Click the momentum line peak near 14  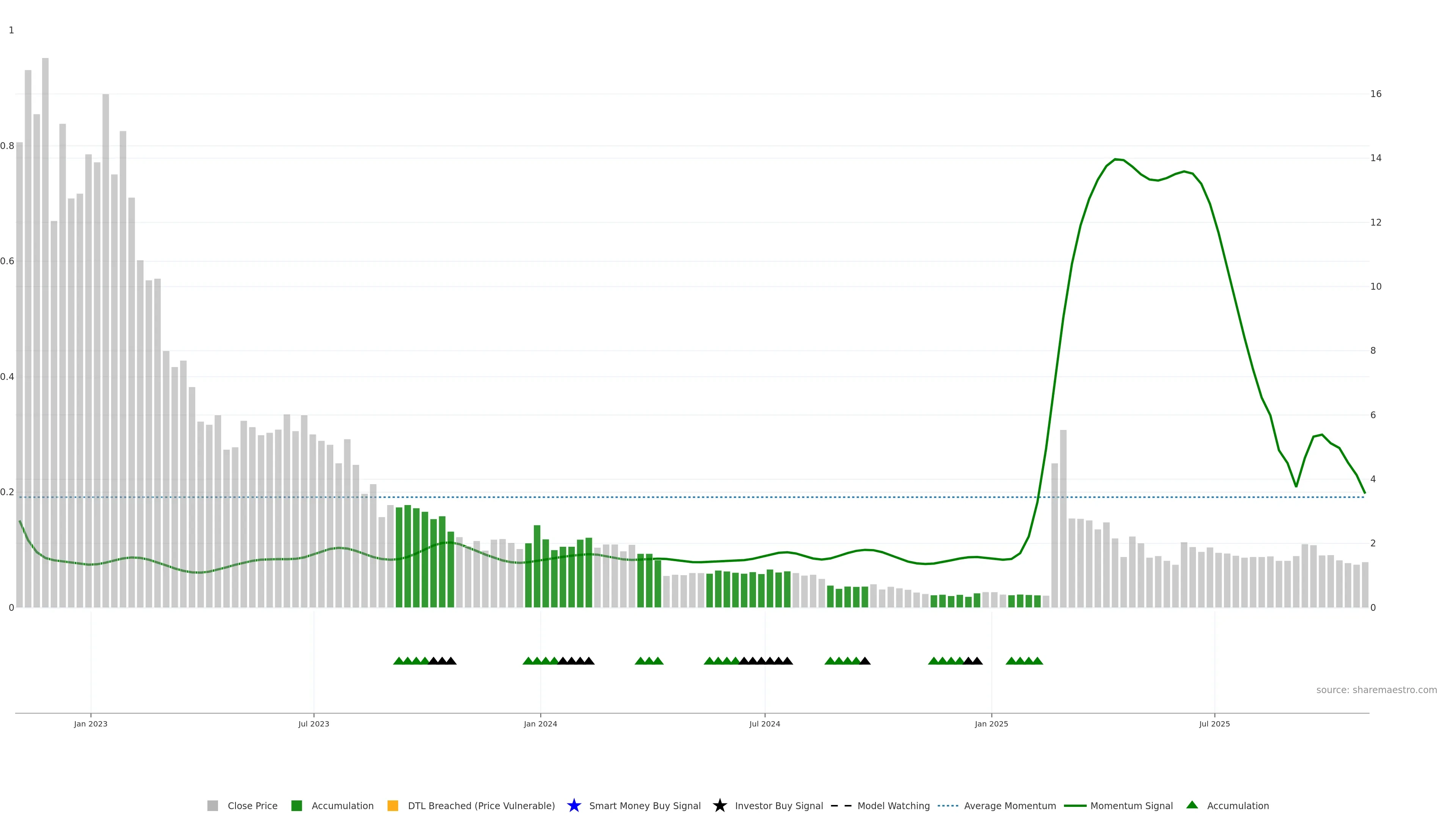tap(1115, 159)
